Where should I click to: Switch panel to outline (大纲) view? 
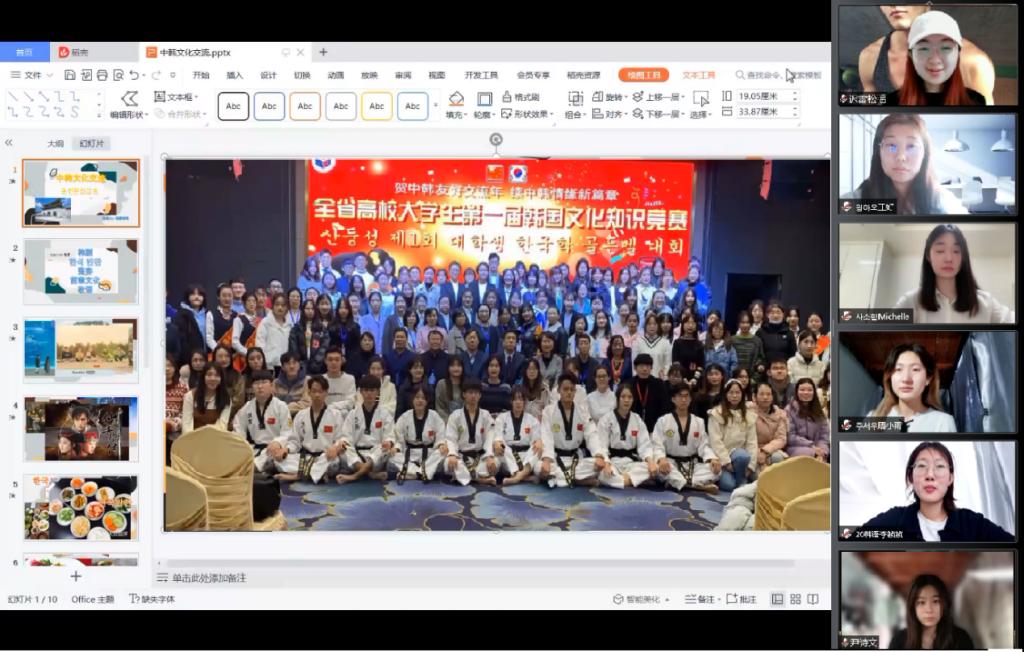pyautogui.click(x=55, y=143)
